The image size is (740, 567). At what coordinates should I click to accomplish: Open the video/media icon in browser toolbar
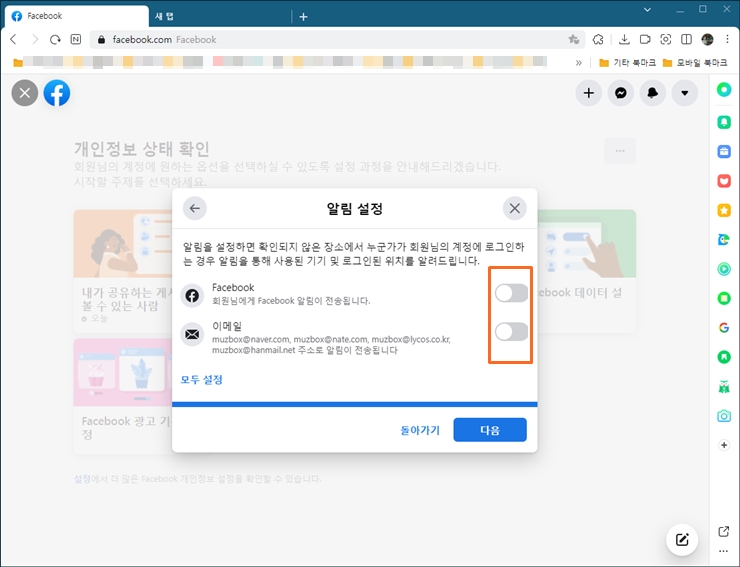[x=645, y=40]
